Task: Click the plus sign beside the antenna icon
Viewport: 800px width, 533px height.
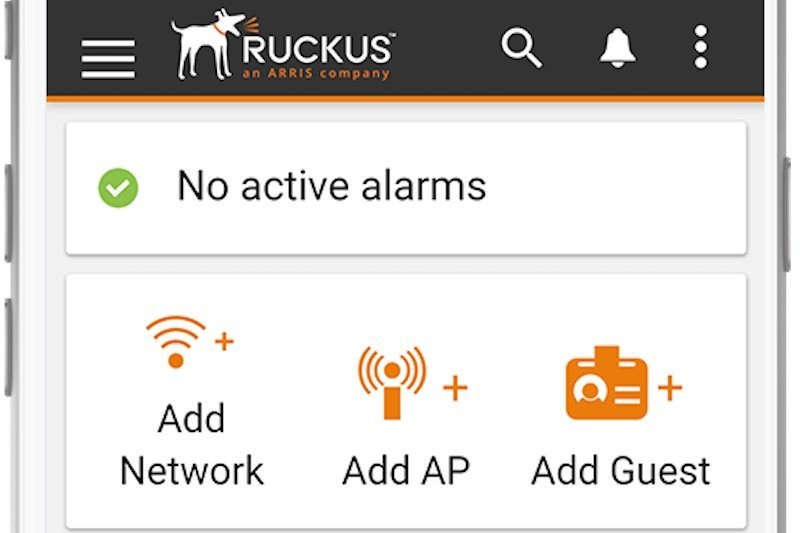Action: pos(455,388)
